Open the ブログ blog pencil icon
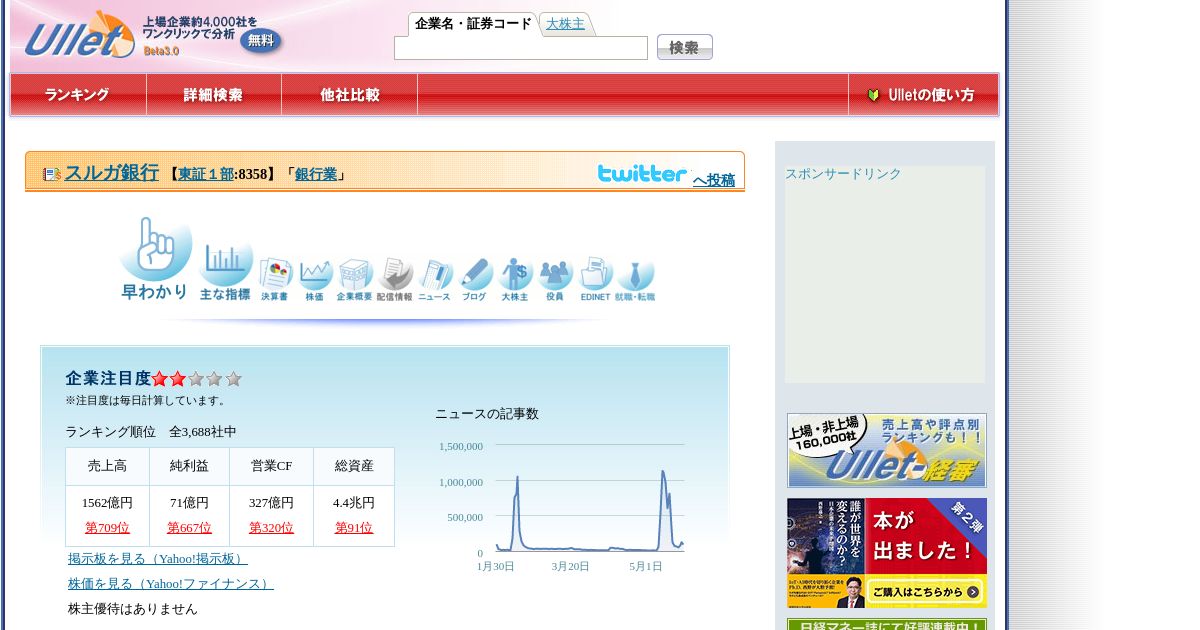This screenshot has width=1200, height=630. pos(474,279)
